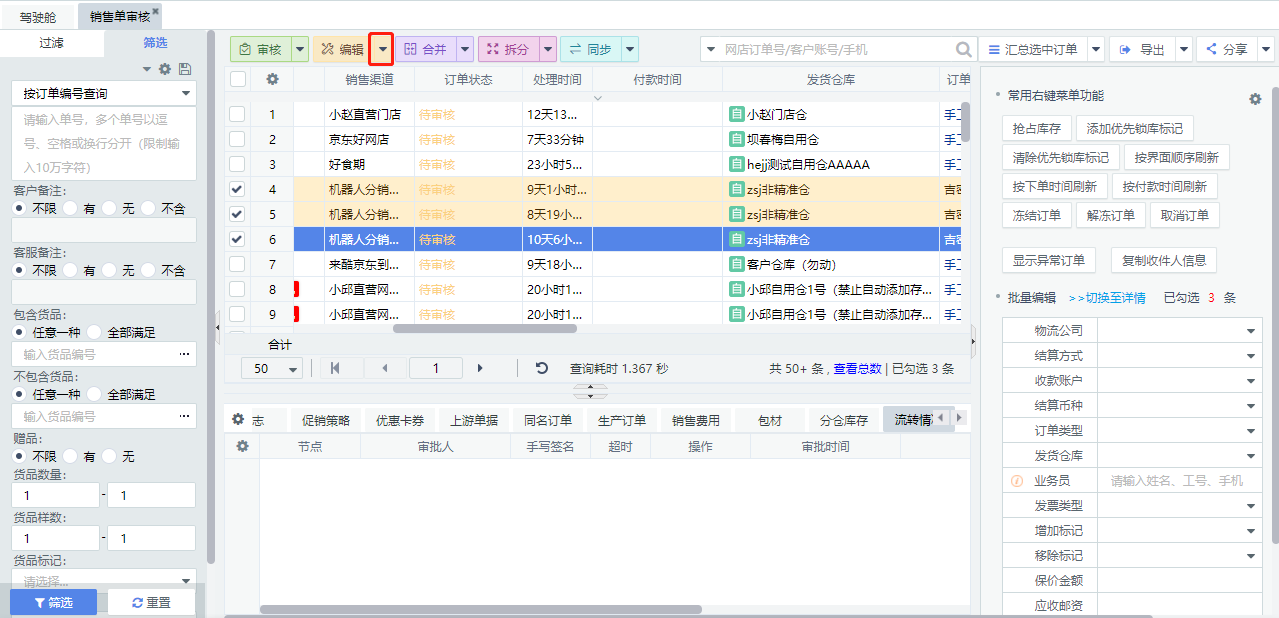Uncheck the checkbox for row 4
This screenshot has height=618, width=1279.
point(237,189)
